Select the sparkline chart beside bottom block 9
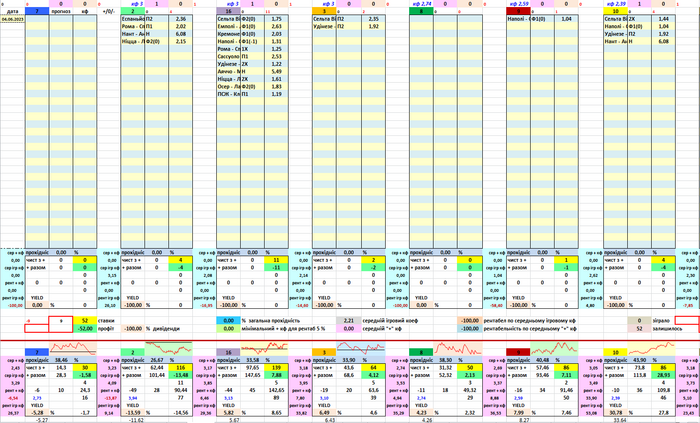Screen dimensions: 700x423 click(554, 348)
